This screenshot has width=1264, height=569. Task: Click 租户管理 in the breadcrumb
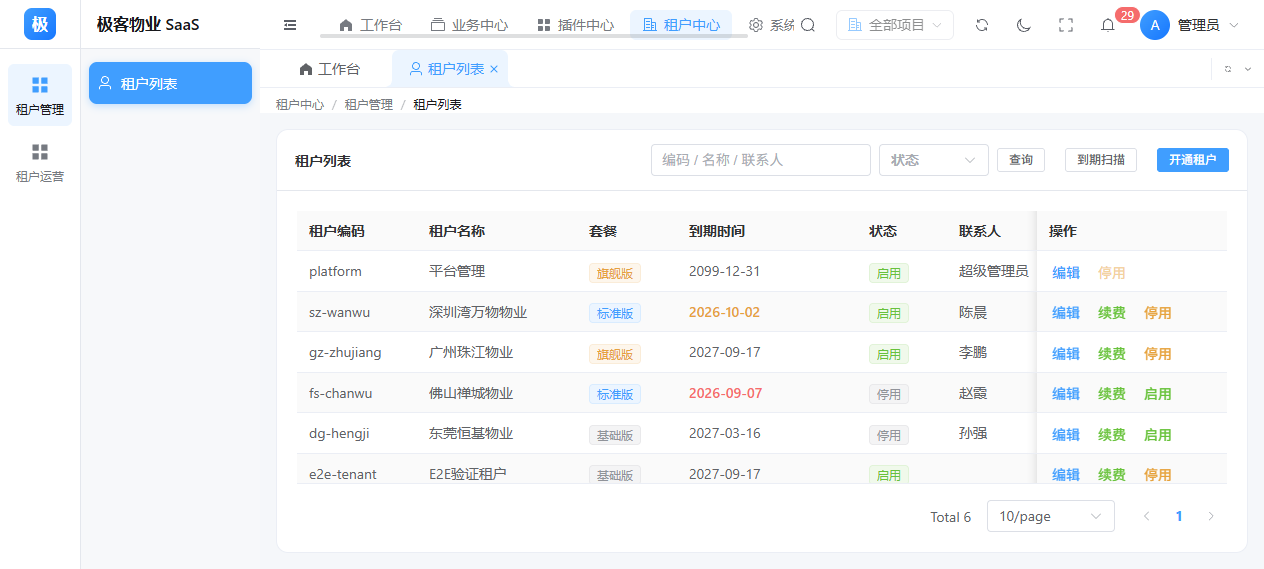pyautogui.click(x=369, y=104)
